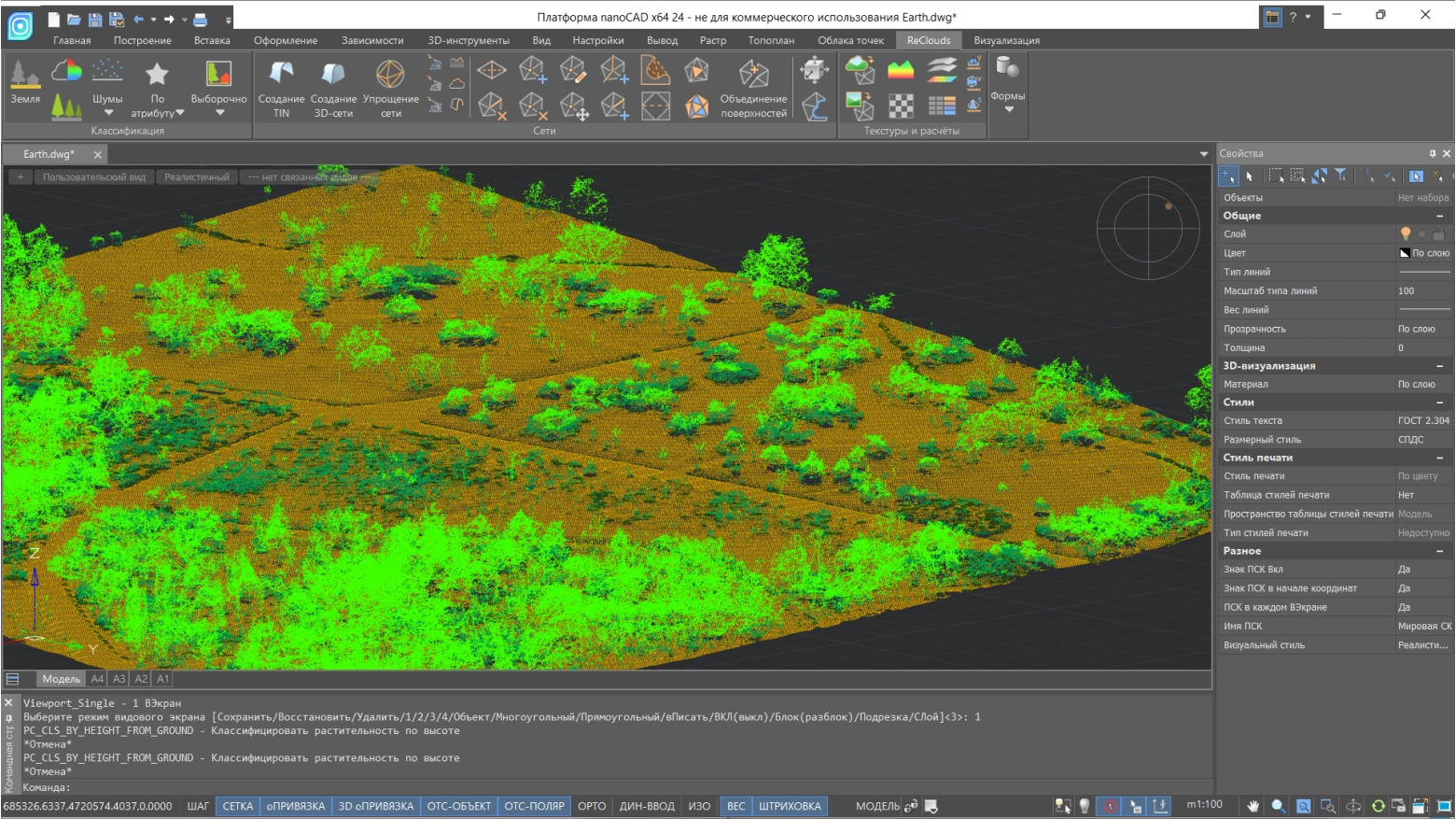1456x819 pixels.
Task: Click the save icon in quick access toolbar
Action: coord(95,19)
